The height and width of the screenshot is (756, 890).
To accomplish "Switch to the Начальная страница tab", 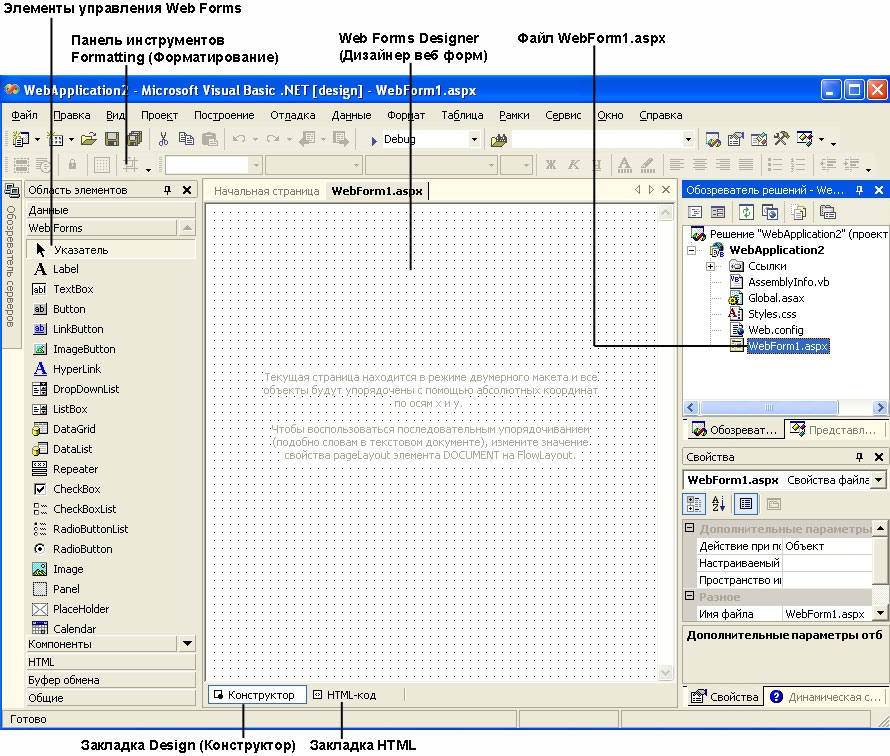I will pyautogui.click(x=267, y=191).
